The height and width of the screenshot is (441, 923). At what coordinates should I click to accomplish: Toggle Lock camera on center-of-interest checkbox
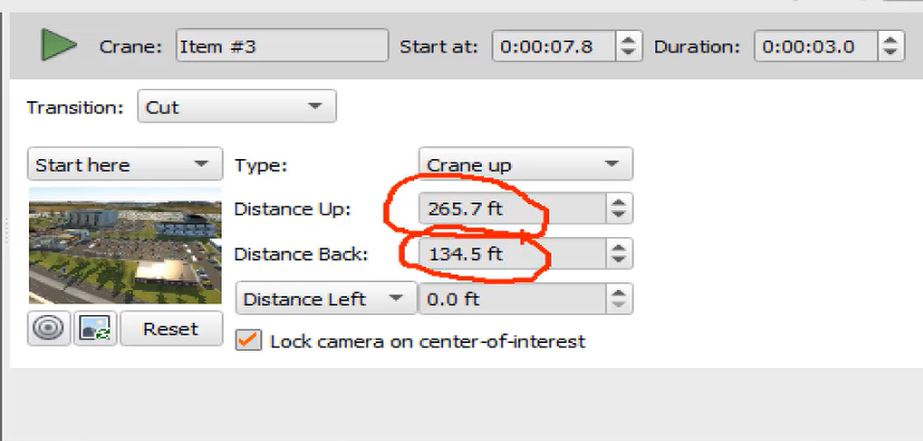(x=248, y=341)
